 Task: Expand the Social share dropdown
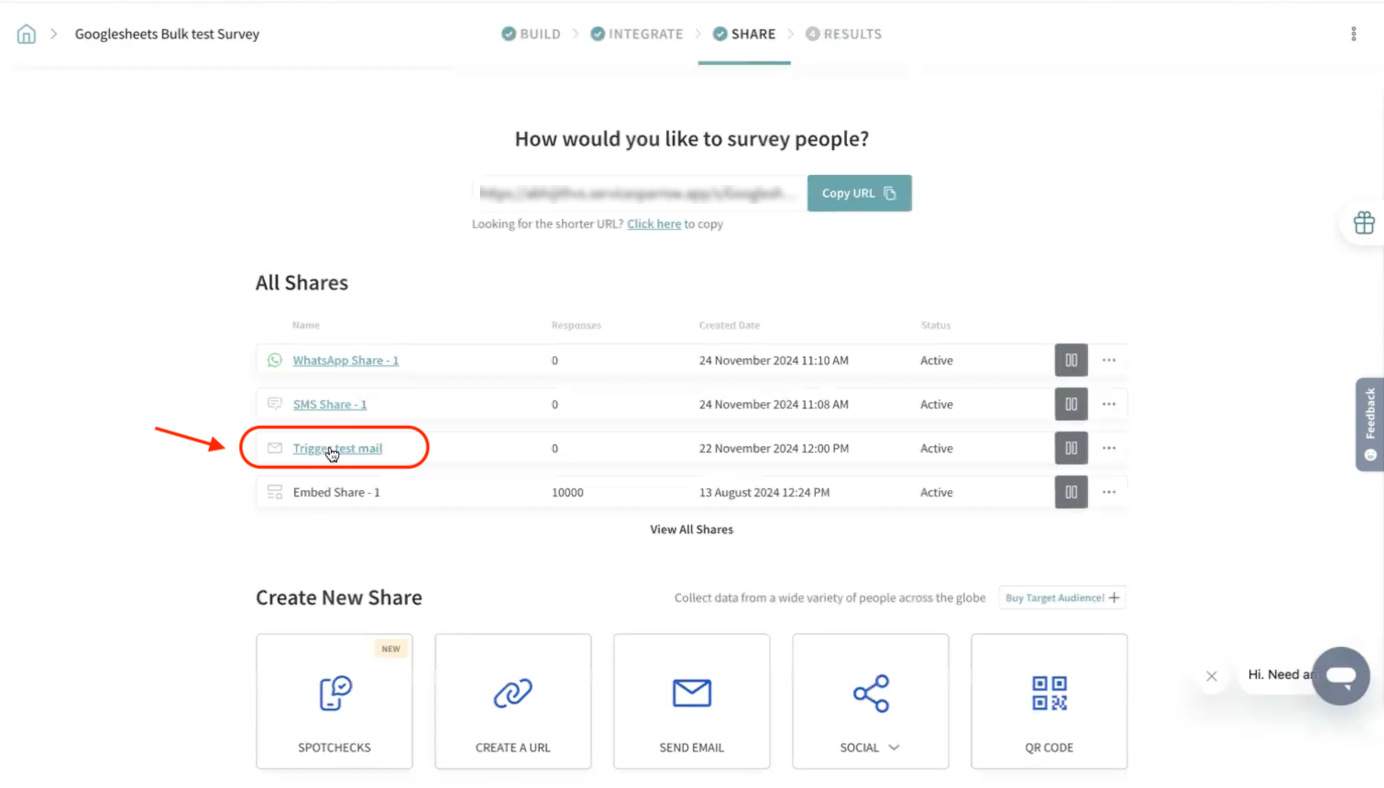[870, 701]
